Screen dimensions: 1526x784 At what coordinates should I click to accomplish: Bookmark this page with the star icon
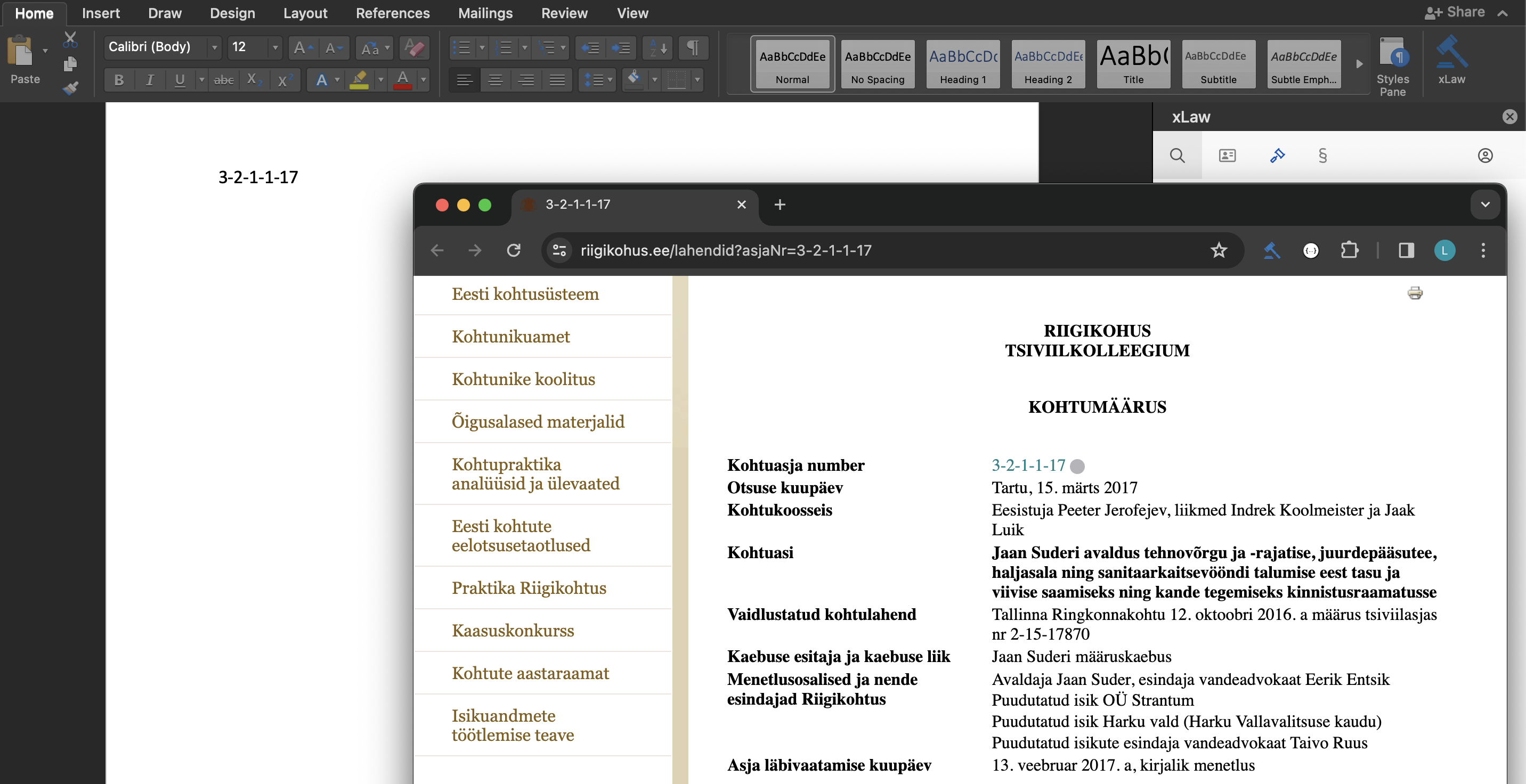click(x=1219, y=250)
